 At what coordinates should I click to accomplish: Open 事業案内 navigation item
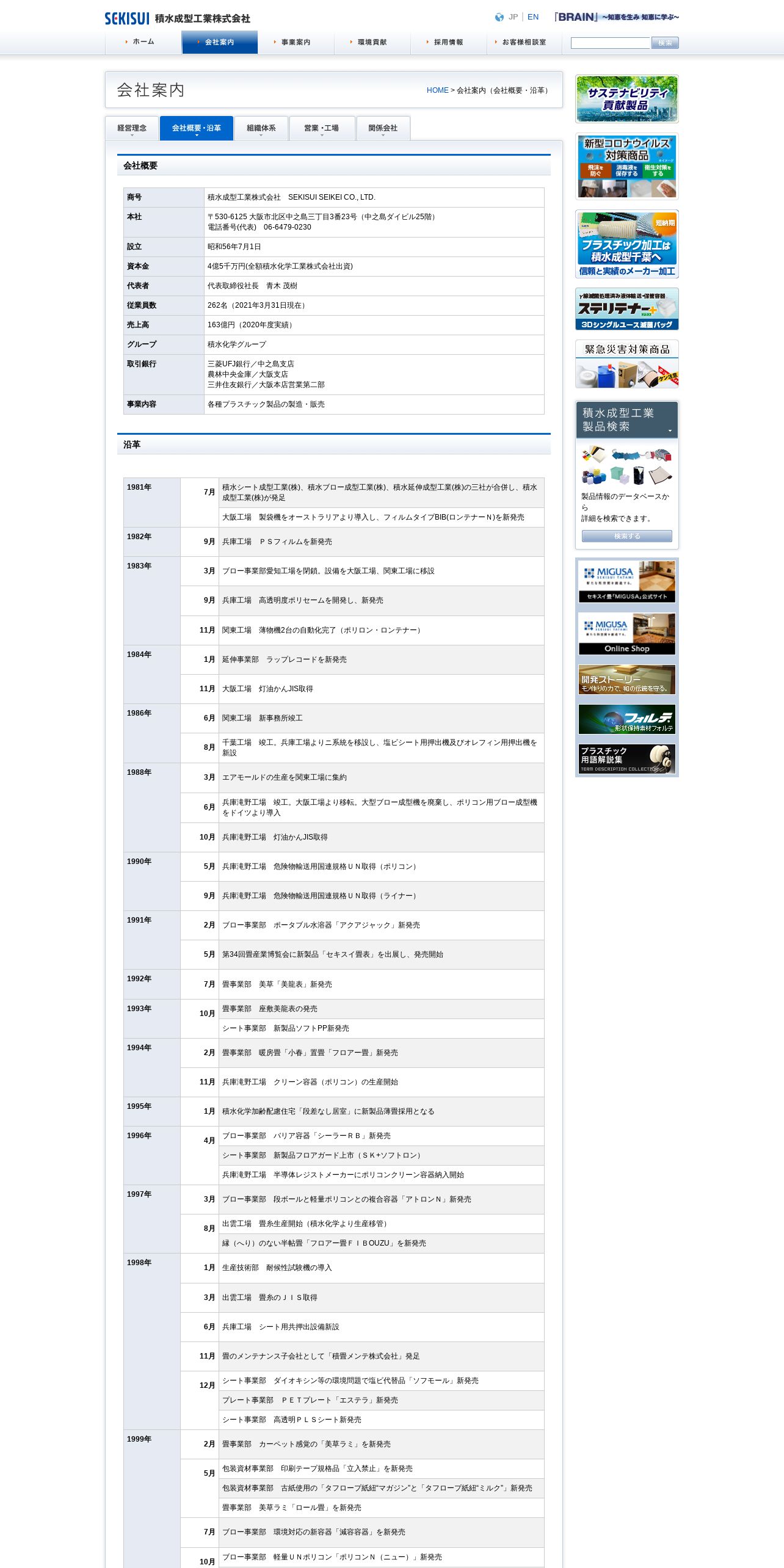(296, 42)
